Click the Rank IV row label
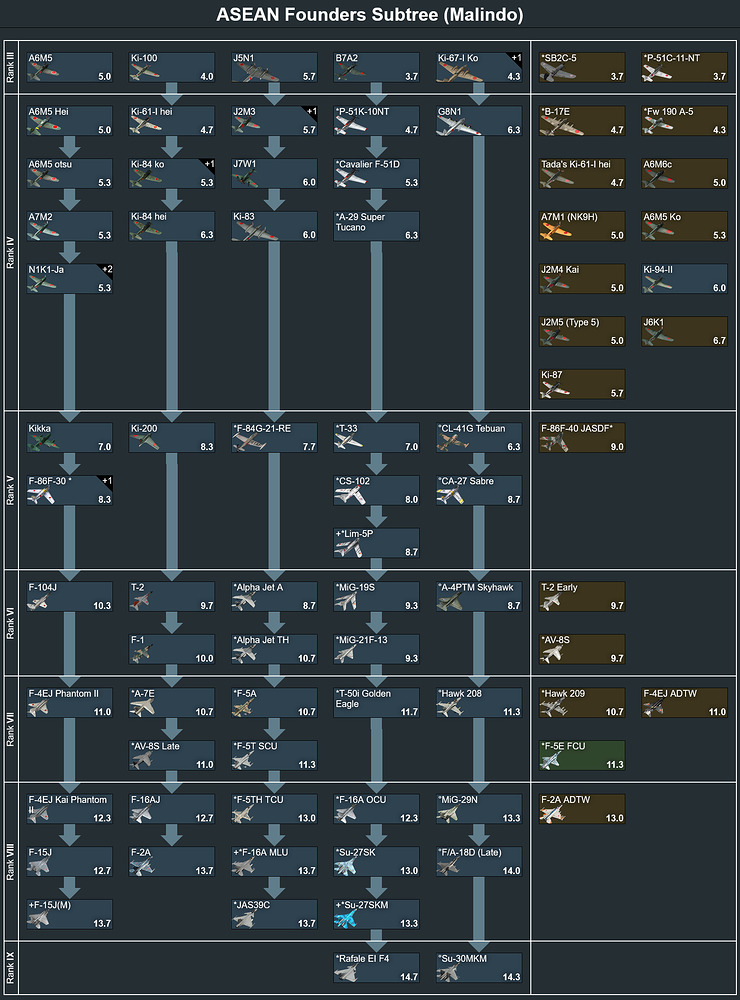Image resolution: width=740 pixels, height=1000 pixels. point(11,250)
